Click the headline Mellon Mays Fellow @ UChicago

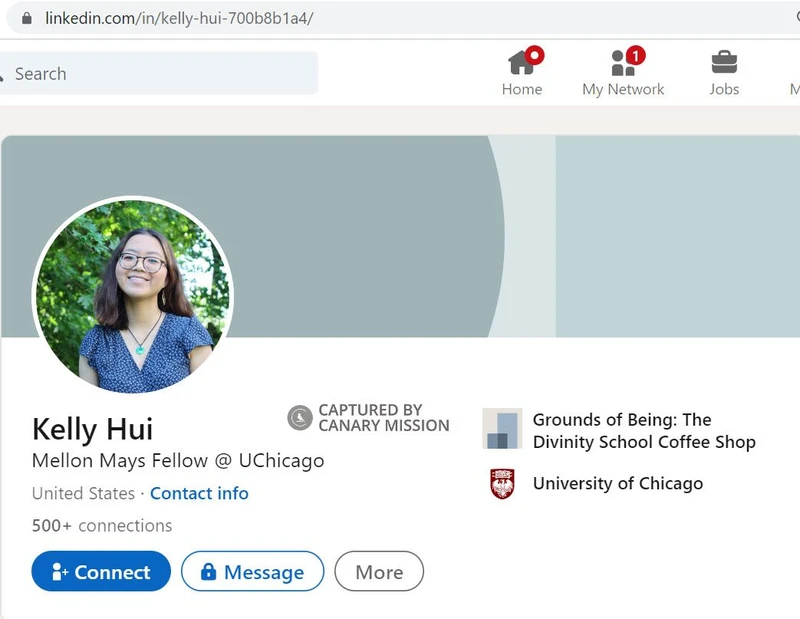tap(178, 461)
